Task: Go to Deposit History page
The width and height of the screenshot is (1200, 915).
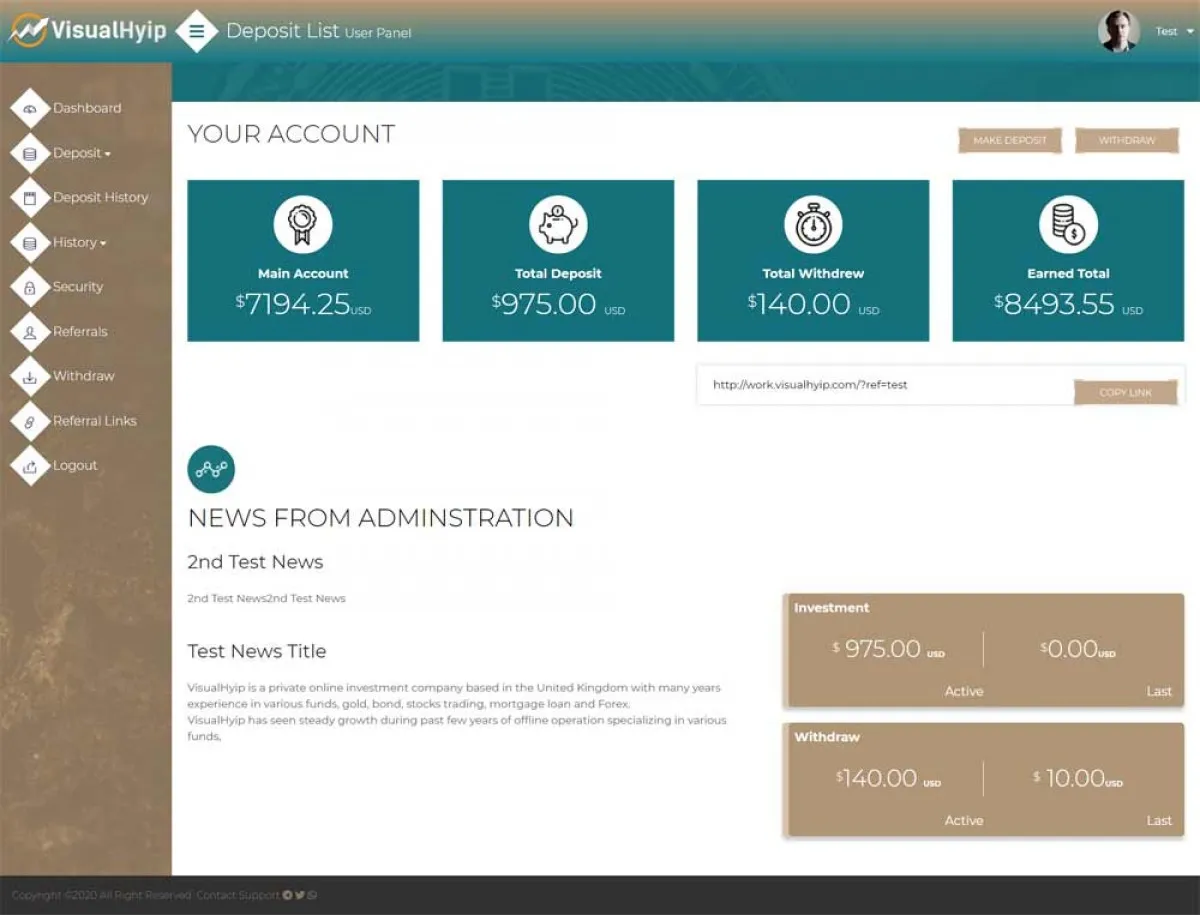Action: 101,197
